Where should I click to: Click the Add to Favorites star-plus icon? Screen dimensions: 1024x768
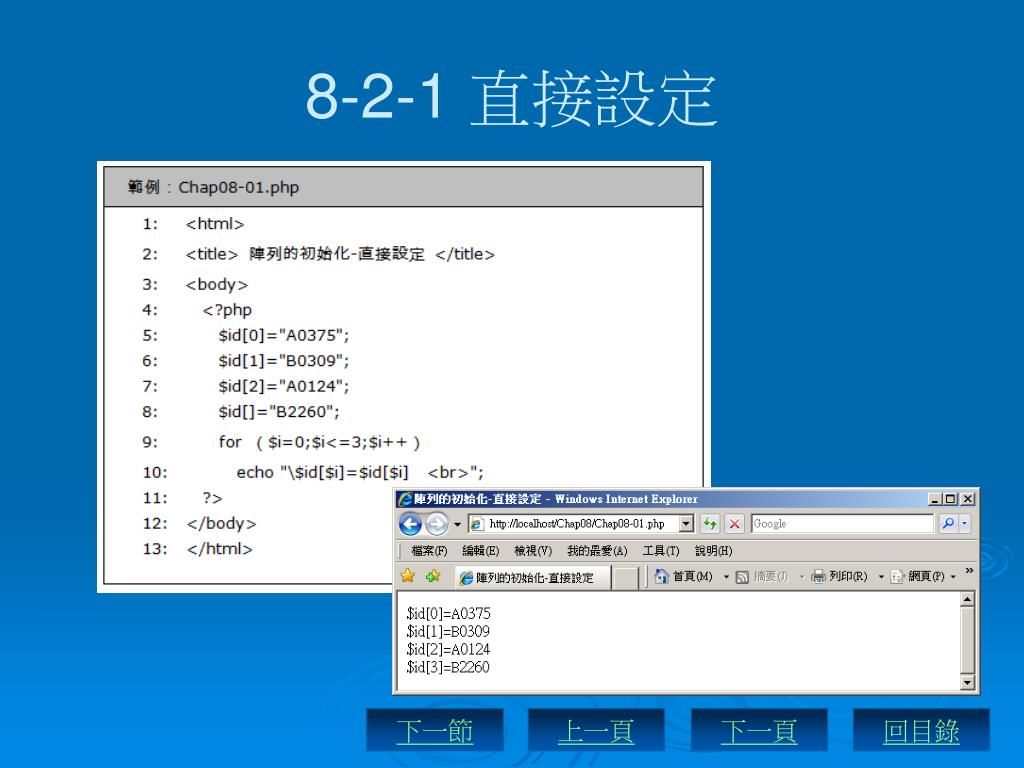coord(432,576)
